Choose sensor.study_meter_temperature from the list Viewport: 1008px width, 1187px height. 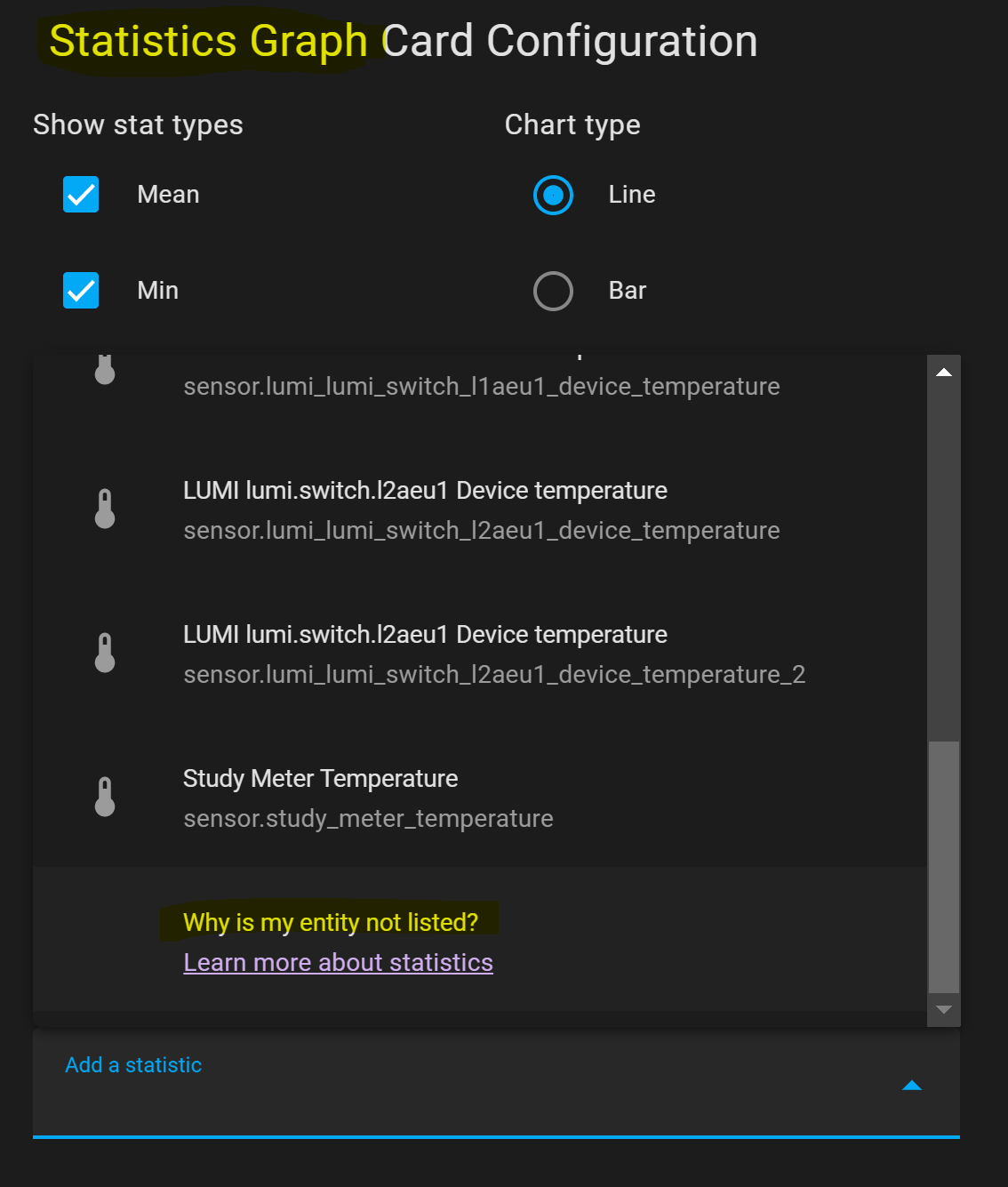point(368,818)
